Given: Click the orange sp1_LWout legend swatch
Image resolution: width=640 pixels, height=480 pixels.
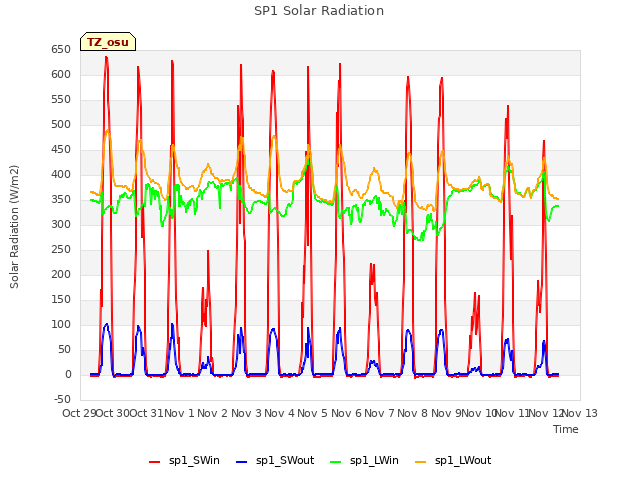Looking at the screenshot, I should click(x=420, y=462).
